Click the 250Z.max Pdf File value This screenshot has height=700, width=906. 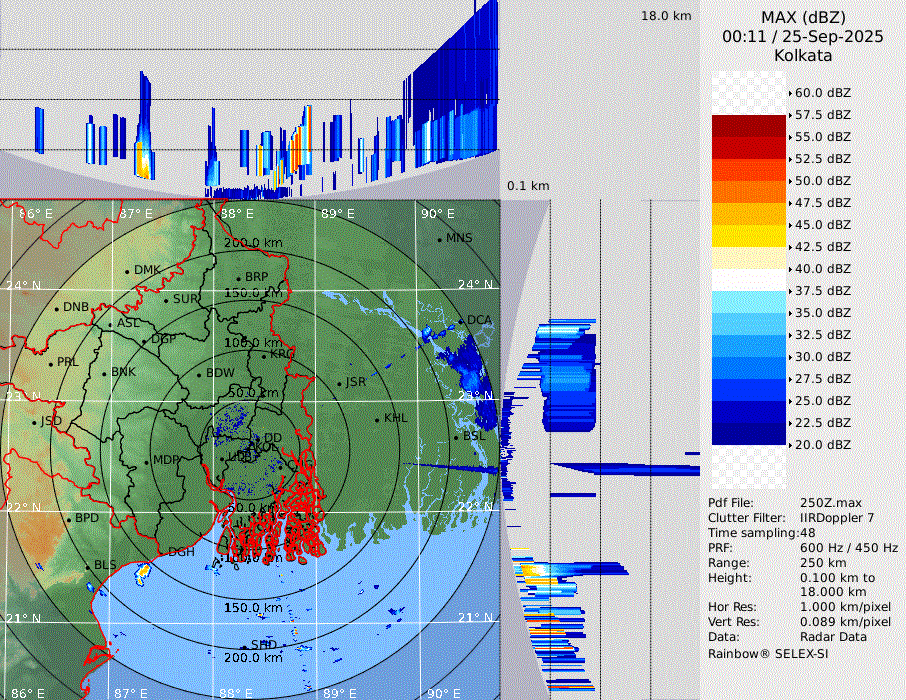(831, 503)
